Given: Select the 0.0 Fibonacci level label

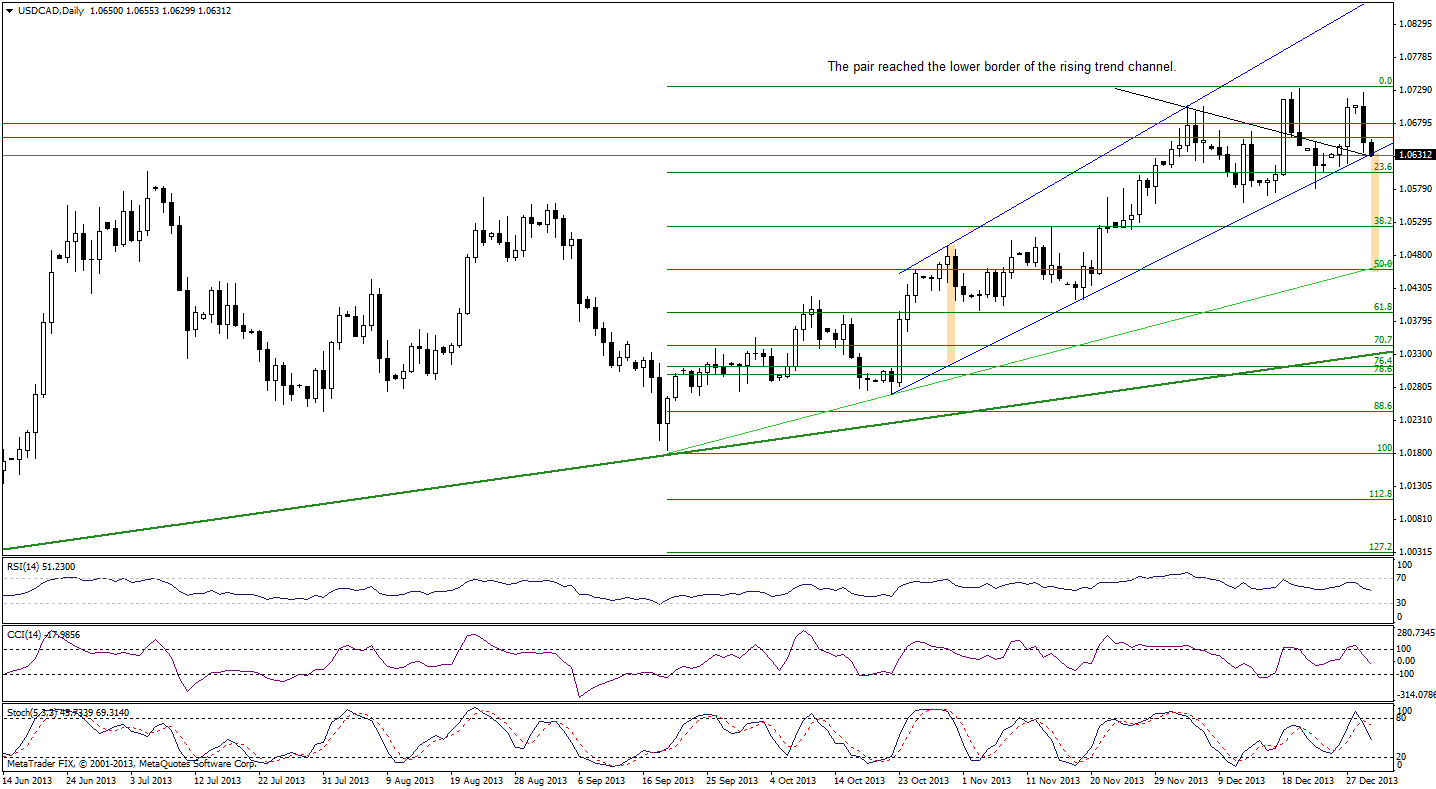Looking at the screenshot, I should (1385, 80).
